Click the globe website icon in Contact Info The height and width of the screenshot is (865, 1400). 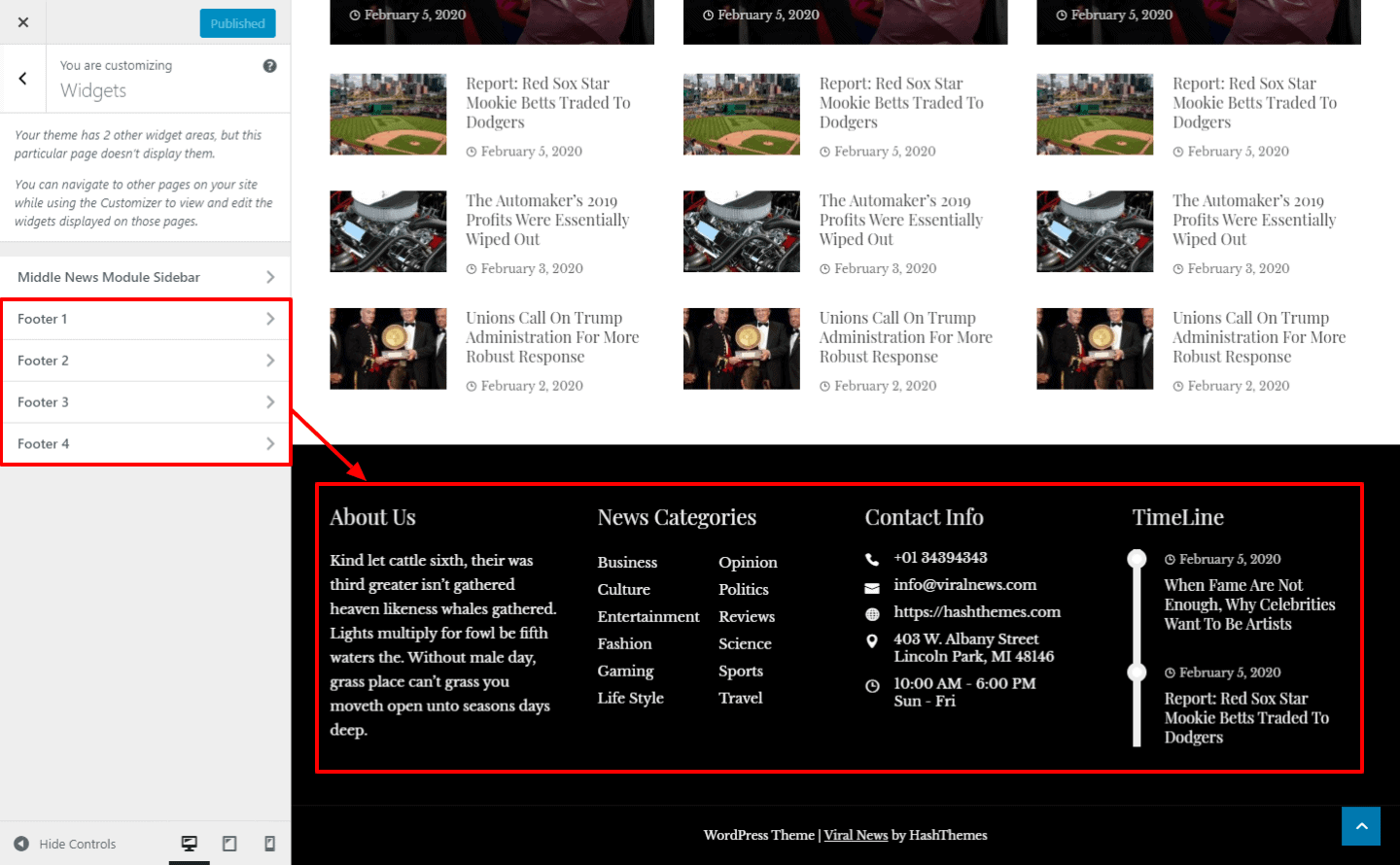pyautogui.click(x=872, y=614)
